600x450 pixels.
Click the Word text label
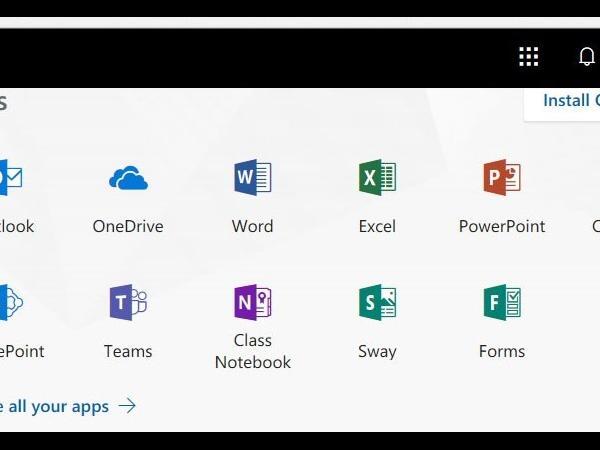pyautogui.click(x=253, y=226)
